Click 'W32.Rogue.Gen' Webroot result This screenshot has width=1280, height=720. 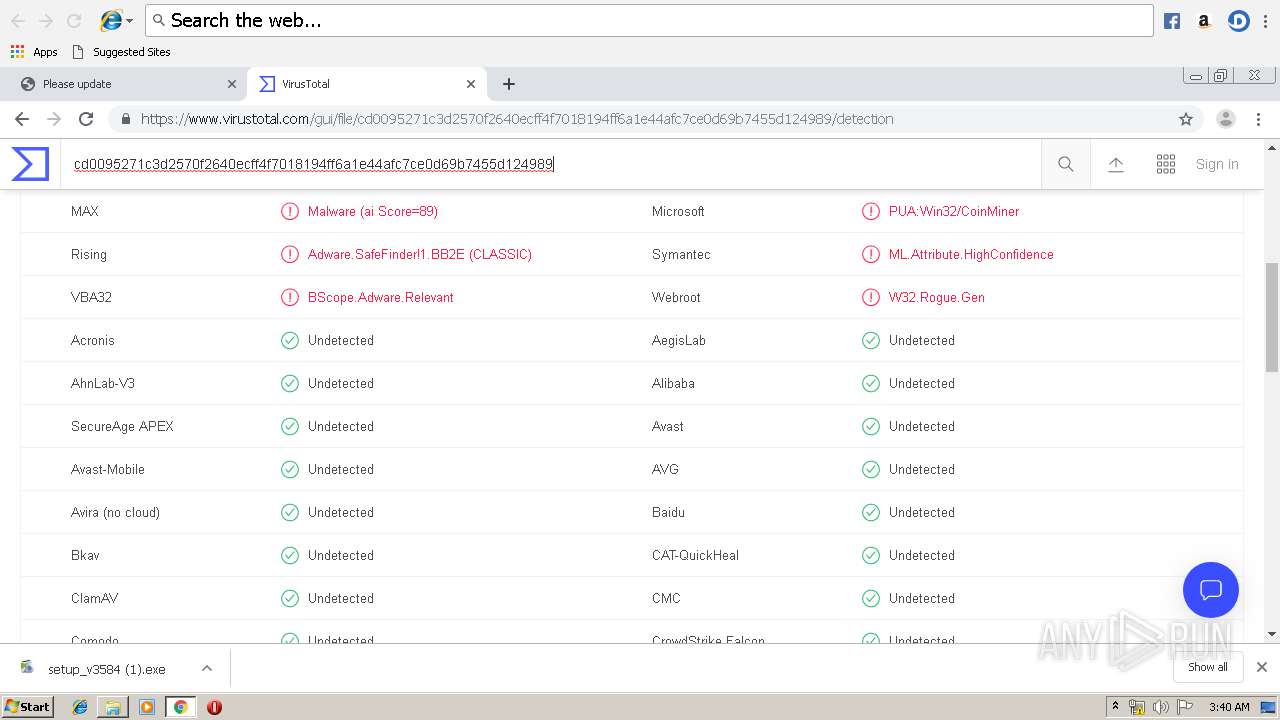point(937,297)
